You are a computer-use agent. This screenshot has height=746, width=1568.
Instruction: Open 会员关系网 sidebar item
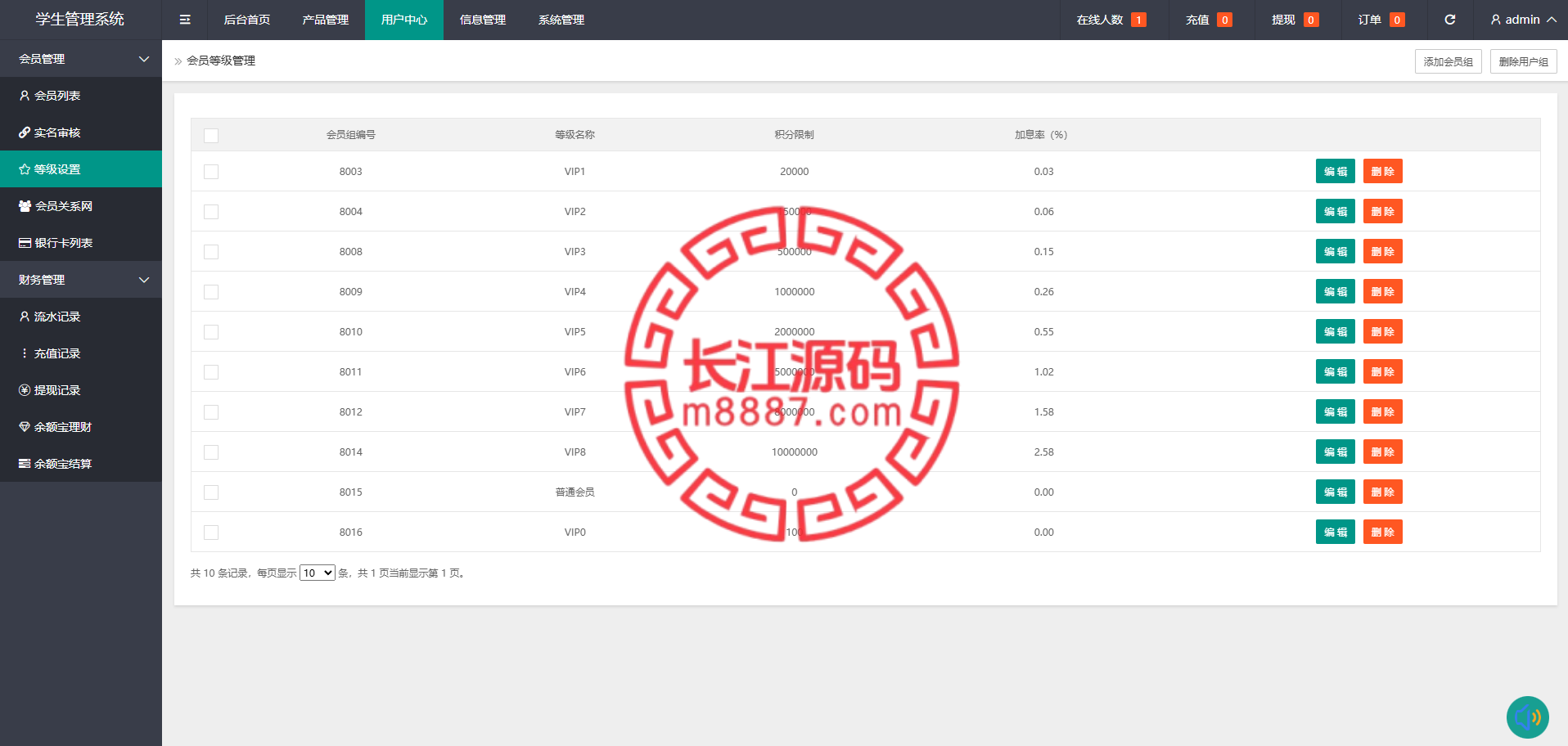(x=81, y=206)
